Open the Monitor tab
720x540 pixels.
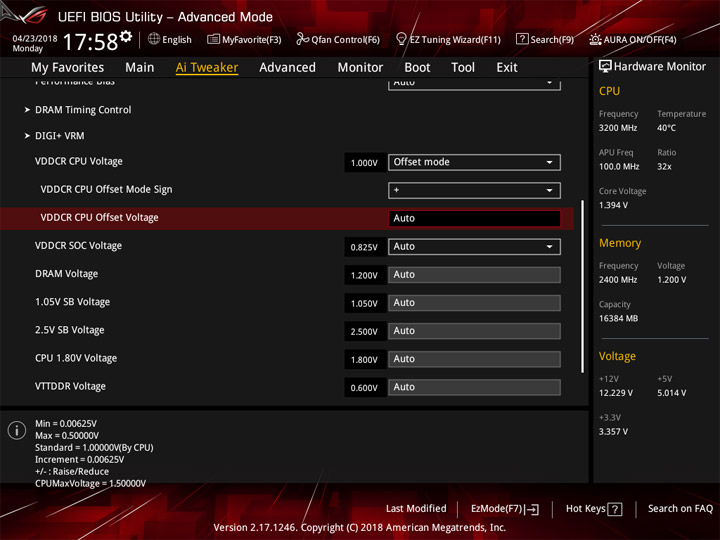360,68
